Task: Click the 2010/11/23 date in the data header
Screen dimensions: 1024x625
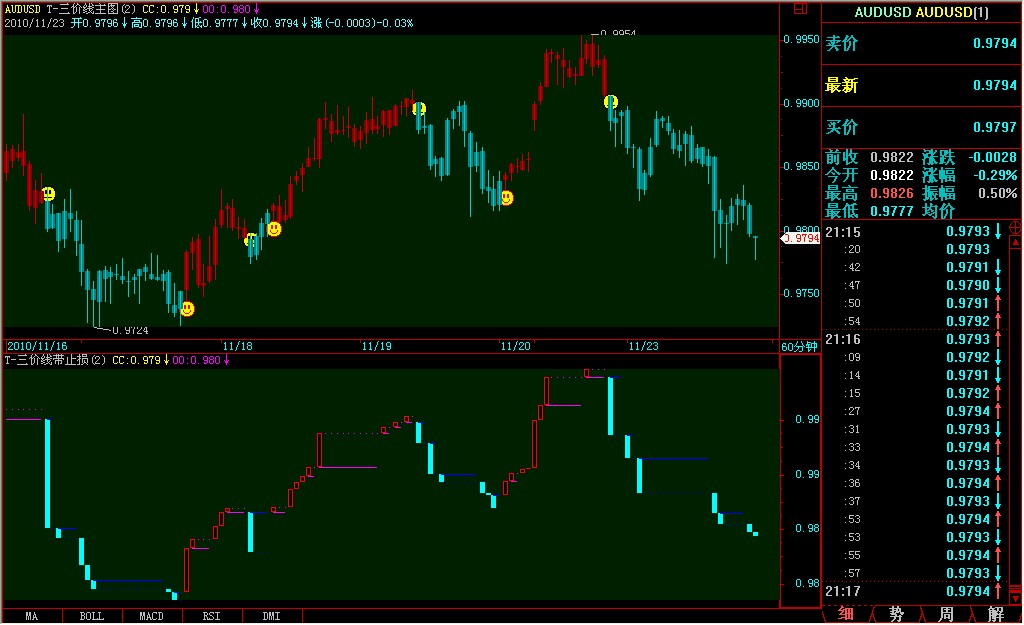Action: coord(35,23)
